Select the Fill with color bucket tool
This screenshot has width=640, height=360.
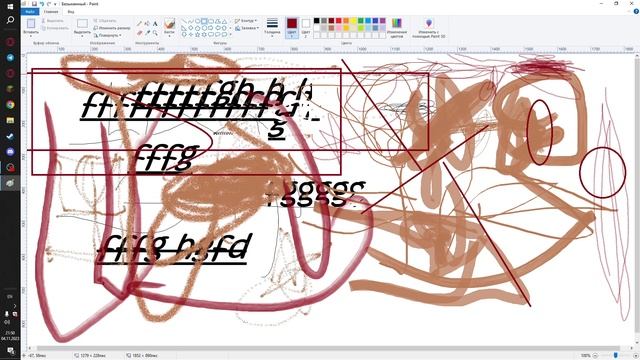(x=147, y=23)
